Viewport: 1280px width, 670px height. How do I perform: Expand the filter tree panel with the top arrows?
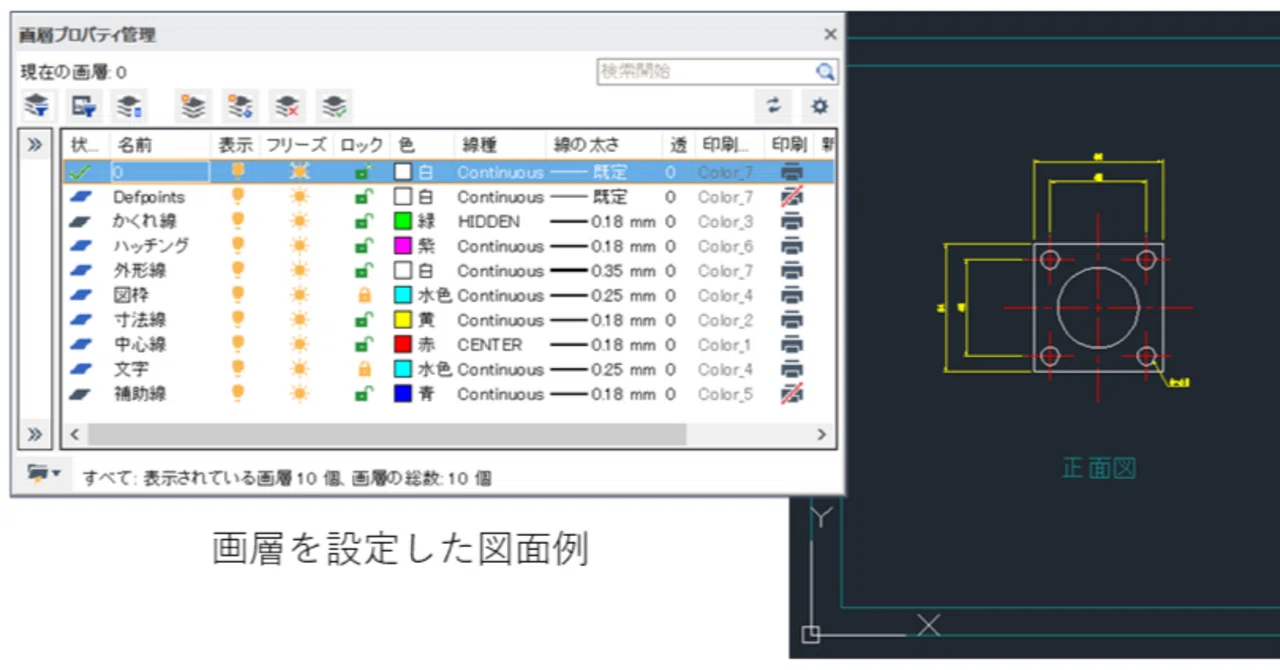pos(35,146)
